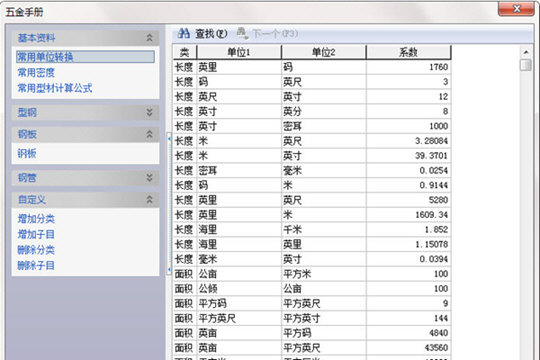The height and width of the screenshot is (360, 540).
Task: Select the 平方英寸 unit cell
Action: (x=324, y=318)
